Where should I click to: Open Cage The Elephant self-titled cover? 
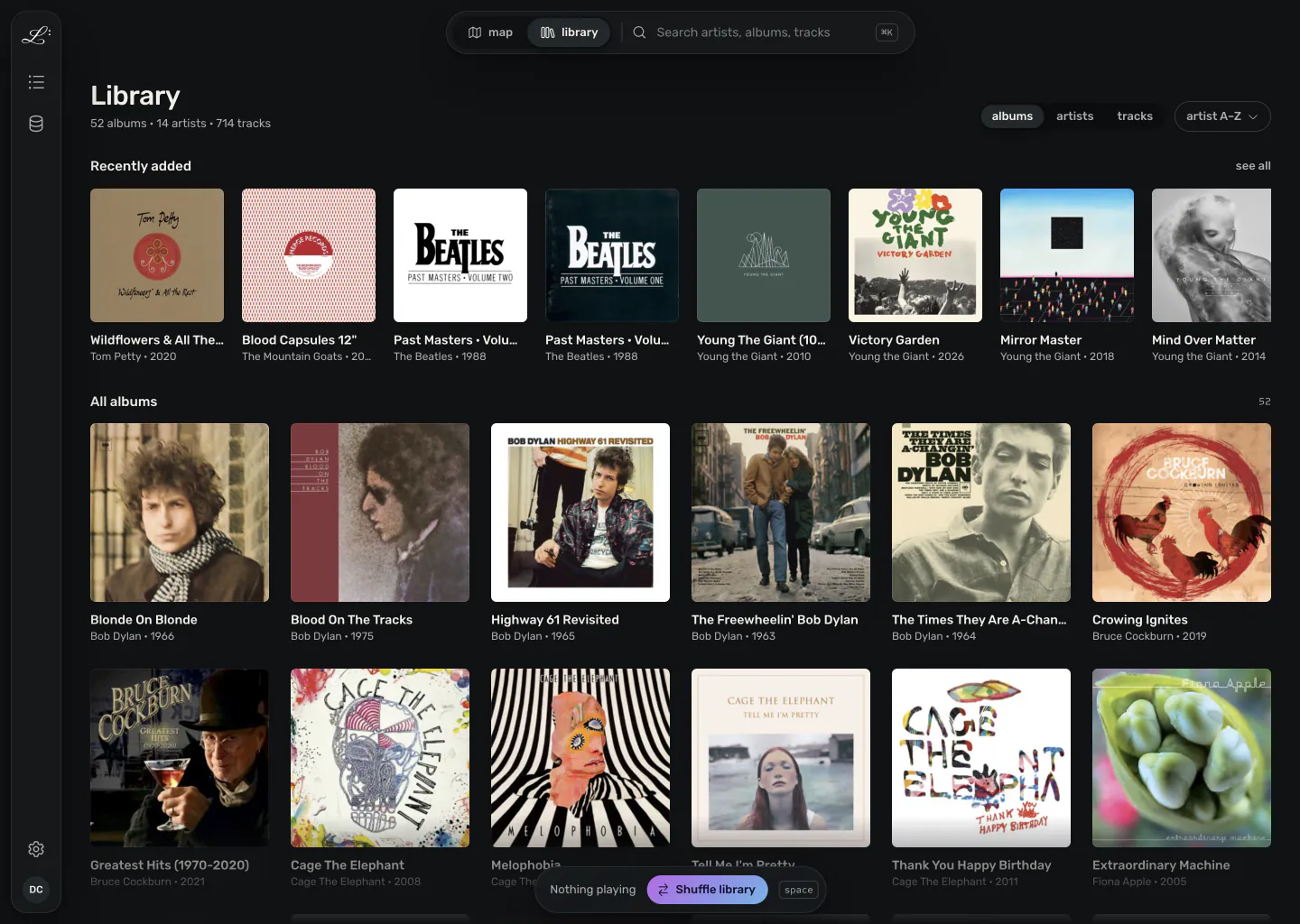point(380,758)
